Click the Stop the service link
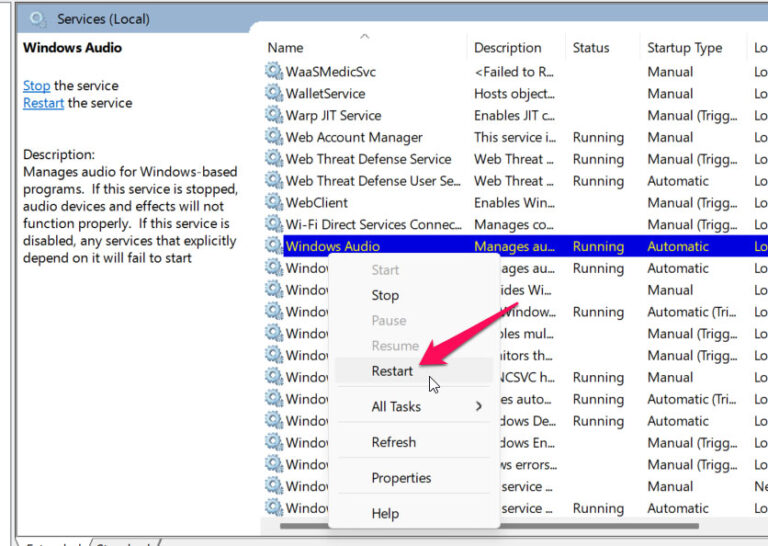The image size is (768, 546). click(x=37, y=86)
